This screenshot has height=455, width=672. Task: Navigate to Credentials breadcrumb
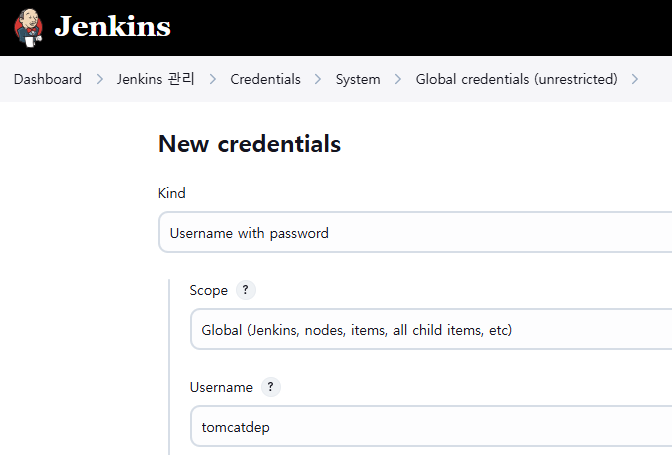[265, 79]
